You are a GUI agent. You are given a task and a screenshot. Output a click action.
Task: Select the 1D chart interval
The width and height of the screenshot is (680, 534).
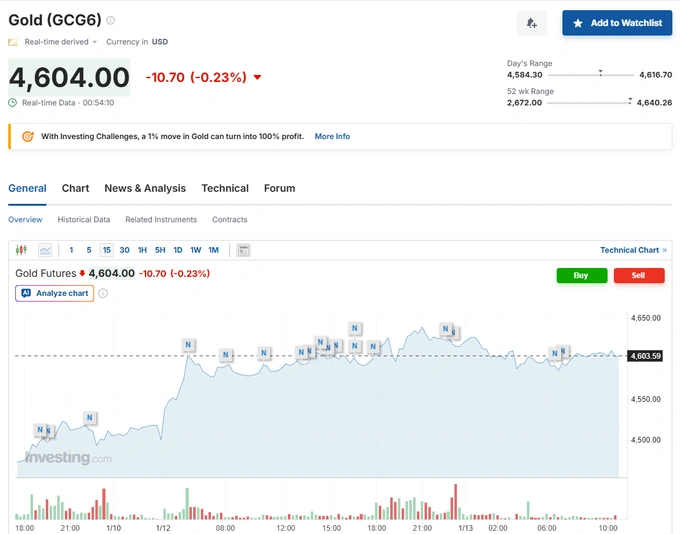pyautogui.click(x=177, y=250)
